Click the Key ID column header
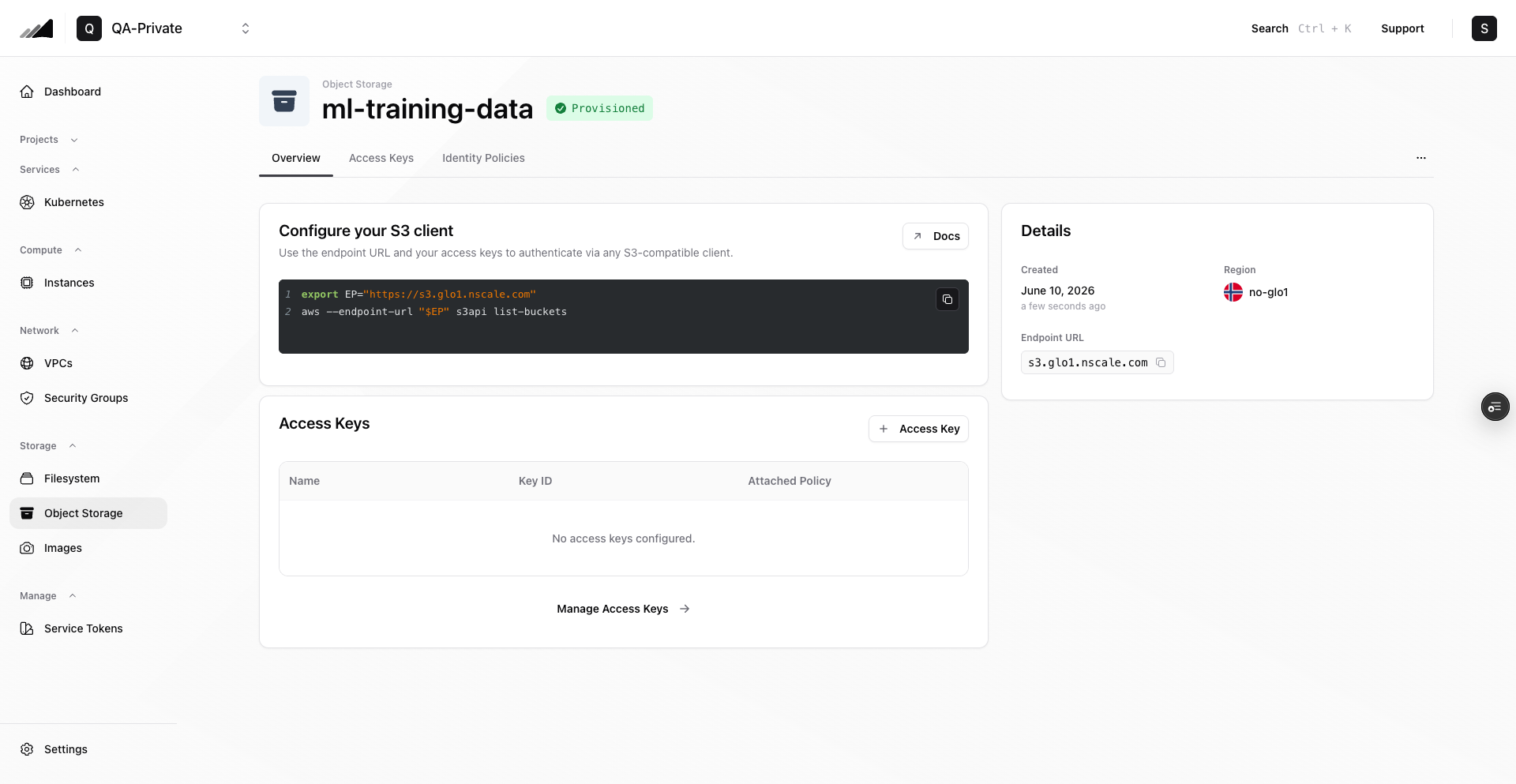This screenshot has height=784, width=1516. (x=535, y=481)
